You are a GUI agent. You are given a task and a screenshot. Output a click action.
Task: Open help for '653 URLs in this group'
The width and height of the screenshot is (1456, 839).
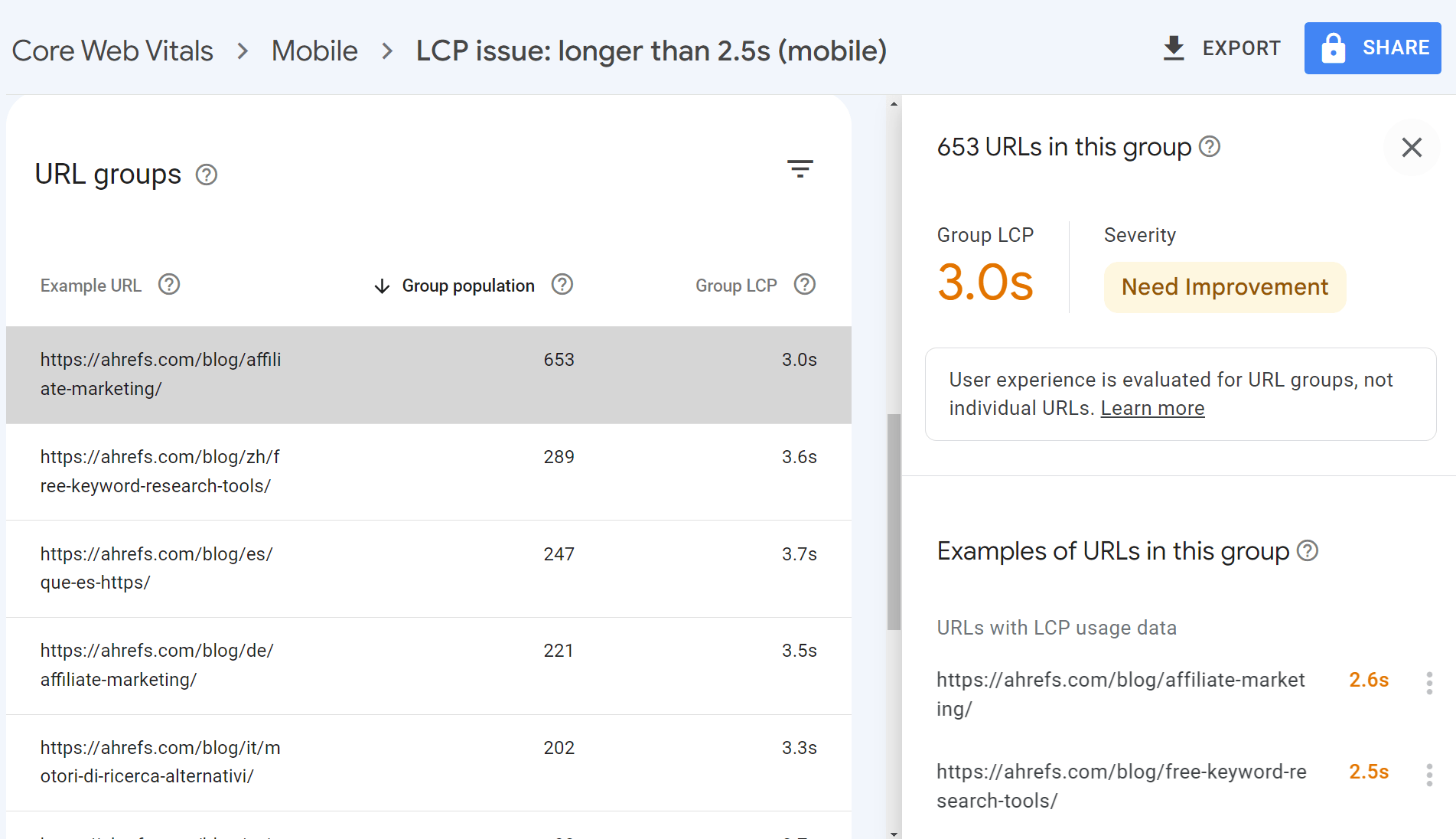click(1210, 146)
